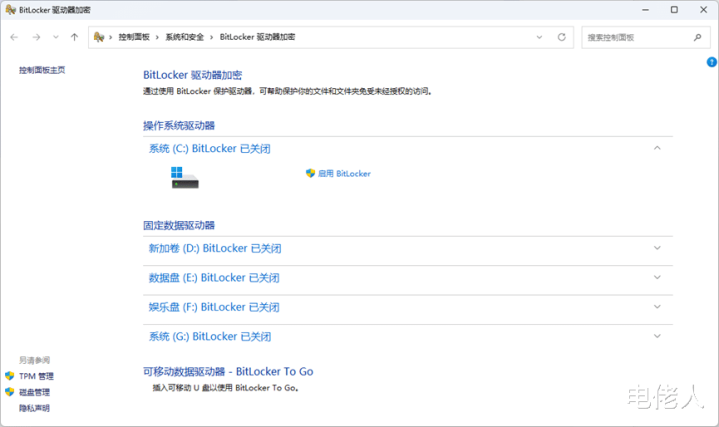Open 控制面板 breadcrumb
719x427 pixels.
[134, 37]
